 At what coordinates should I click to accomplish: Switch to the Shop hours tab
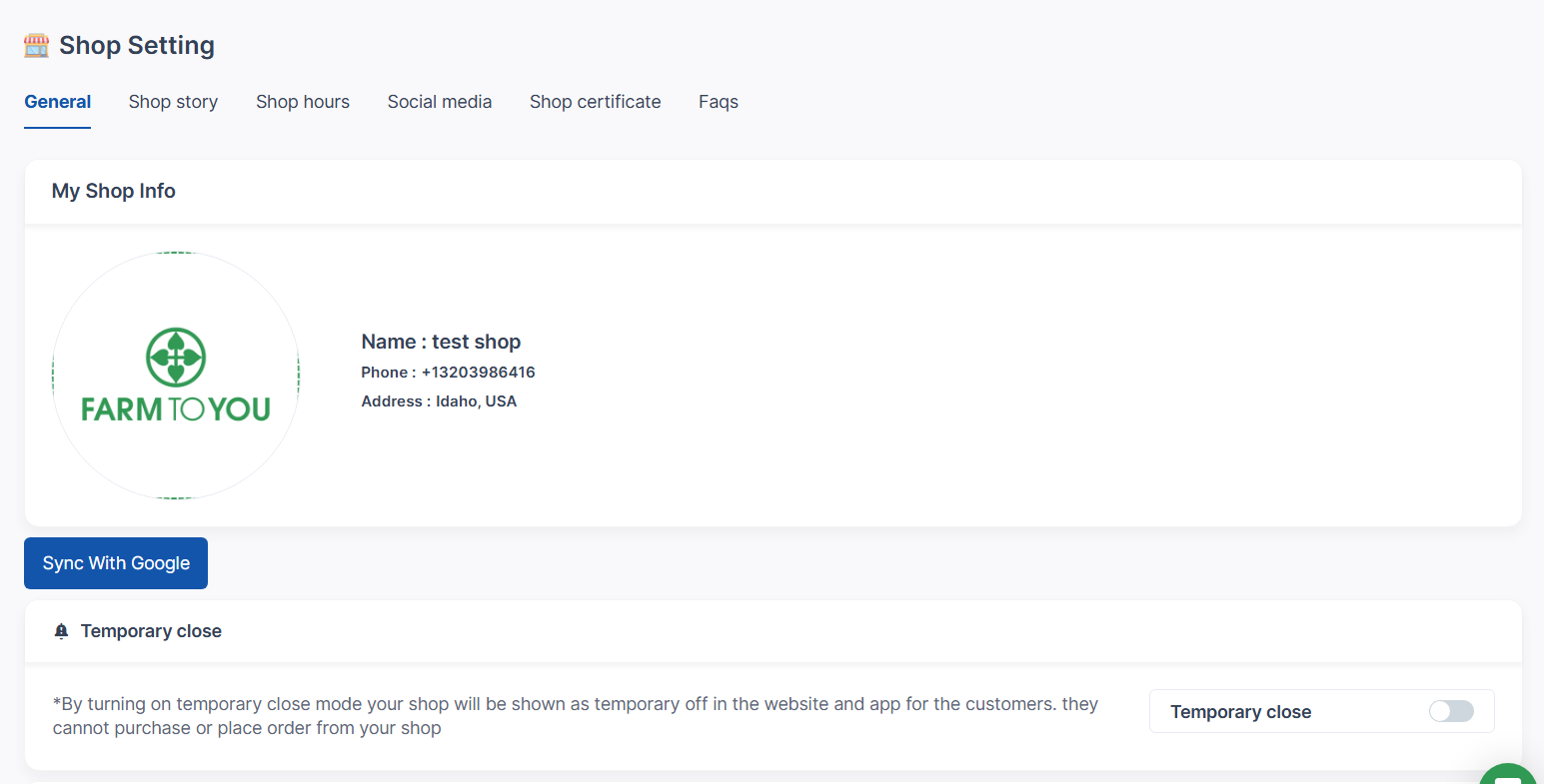pos(303,102)
